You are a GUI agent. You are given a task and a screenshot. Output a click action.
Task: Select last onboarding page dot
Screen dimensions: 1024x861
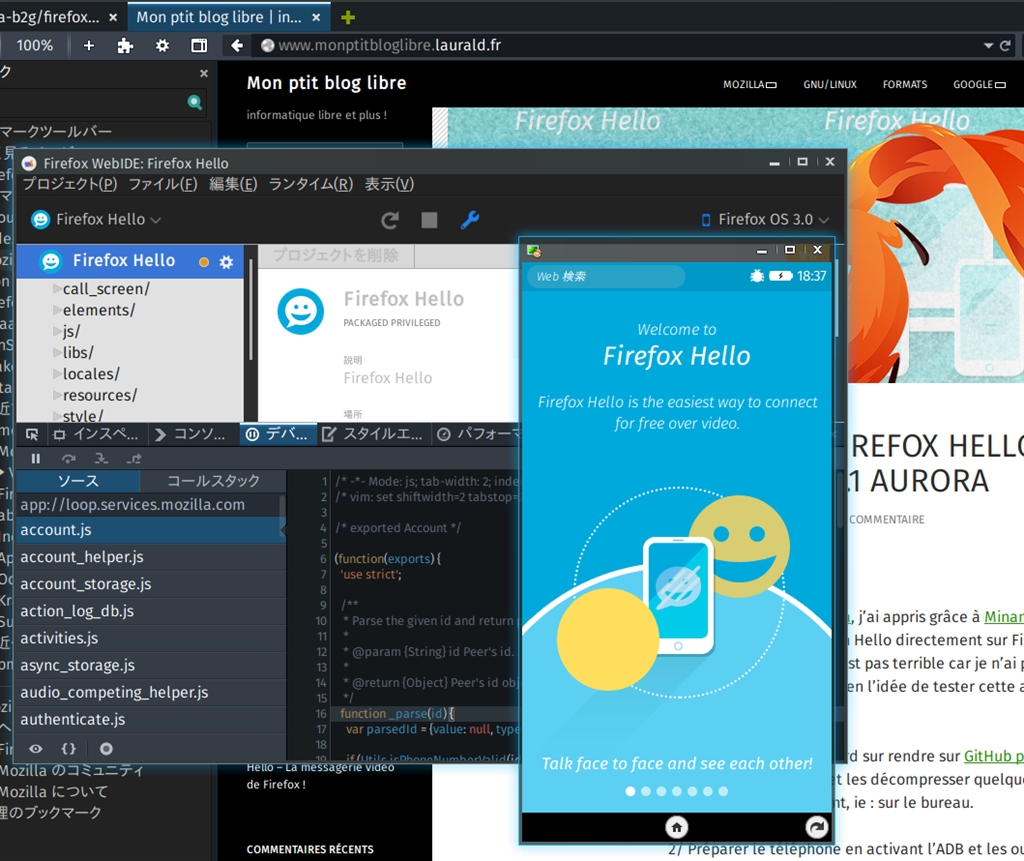[x=723, y=791]
